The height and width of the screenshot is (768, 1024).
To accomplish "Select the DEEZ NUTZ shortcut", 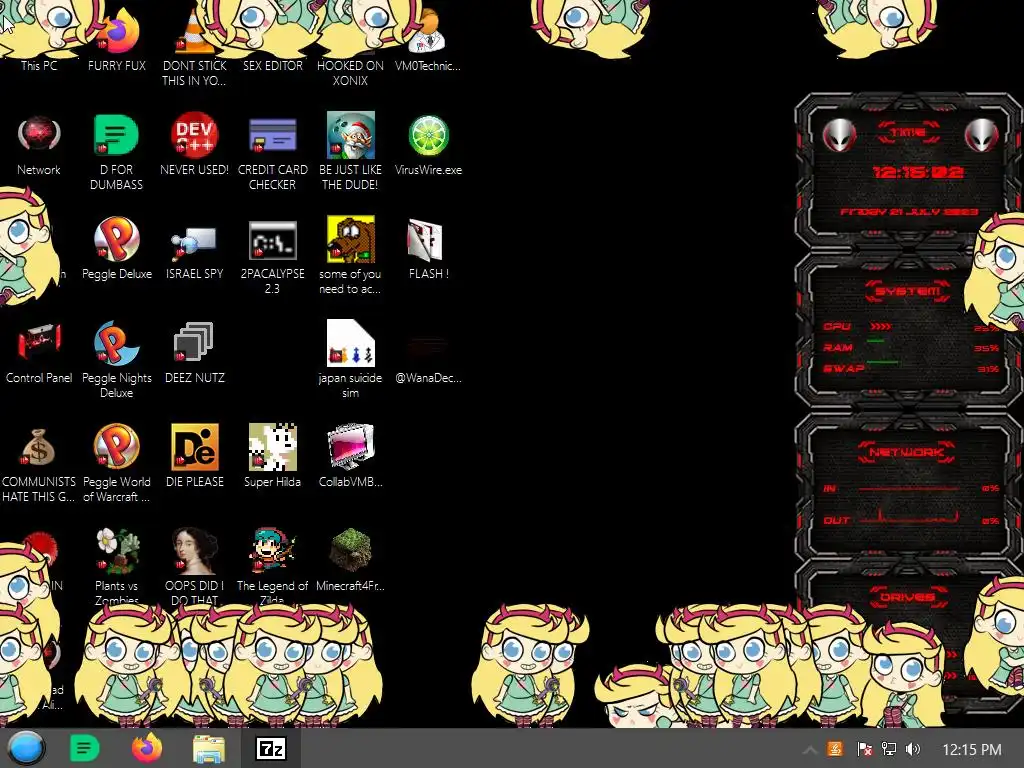I will (x=195, y=353).
